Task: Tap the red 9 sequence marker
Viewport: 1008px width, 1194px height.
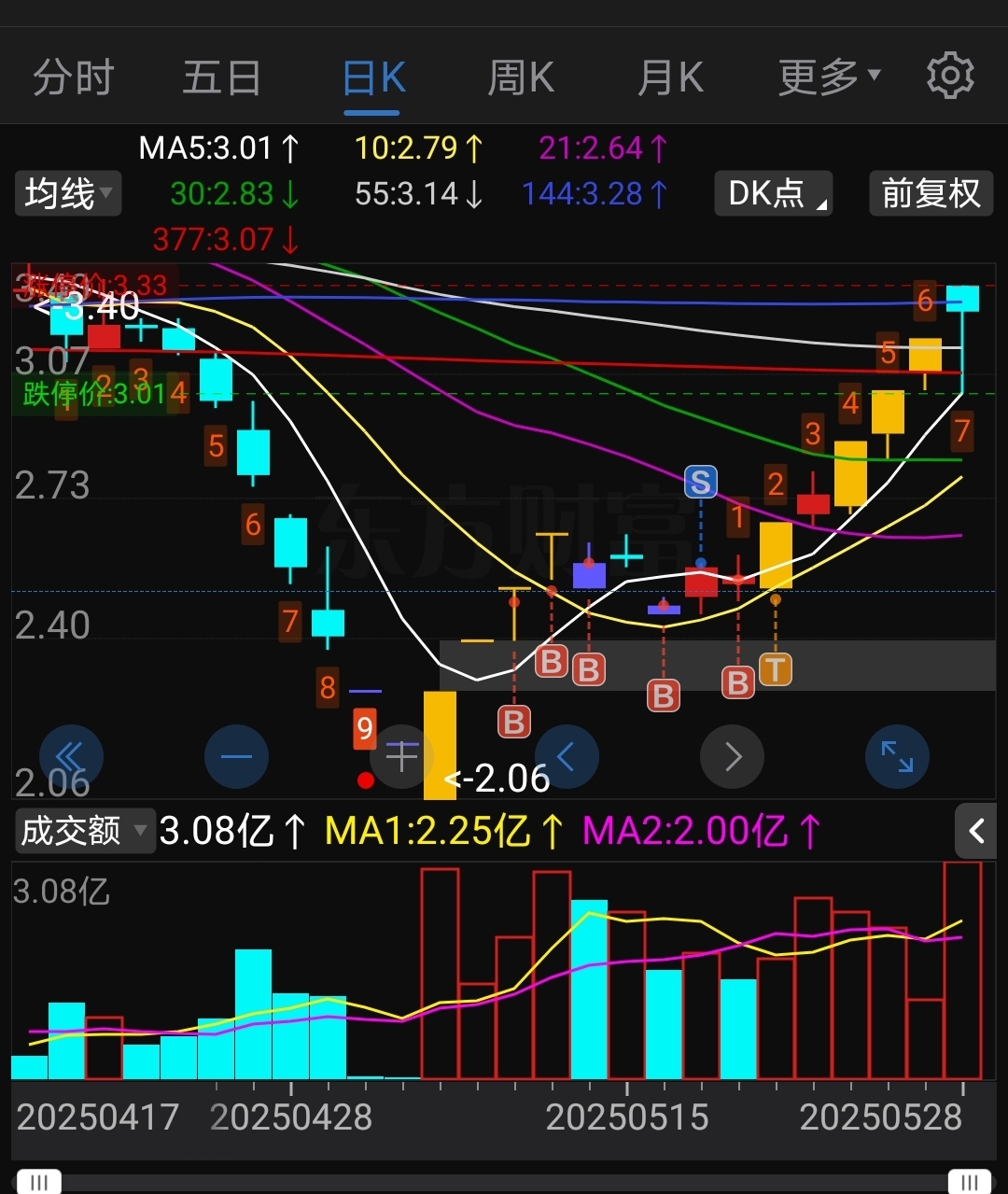Action: coord(365,727)
